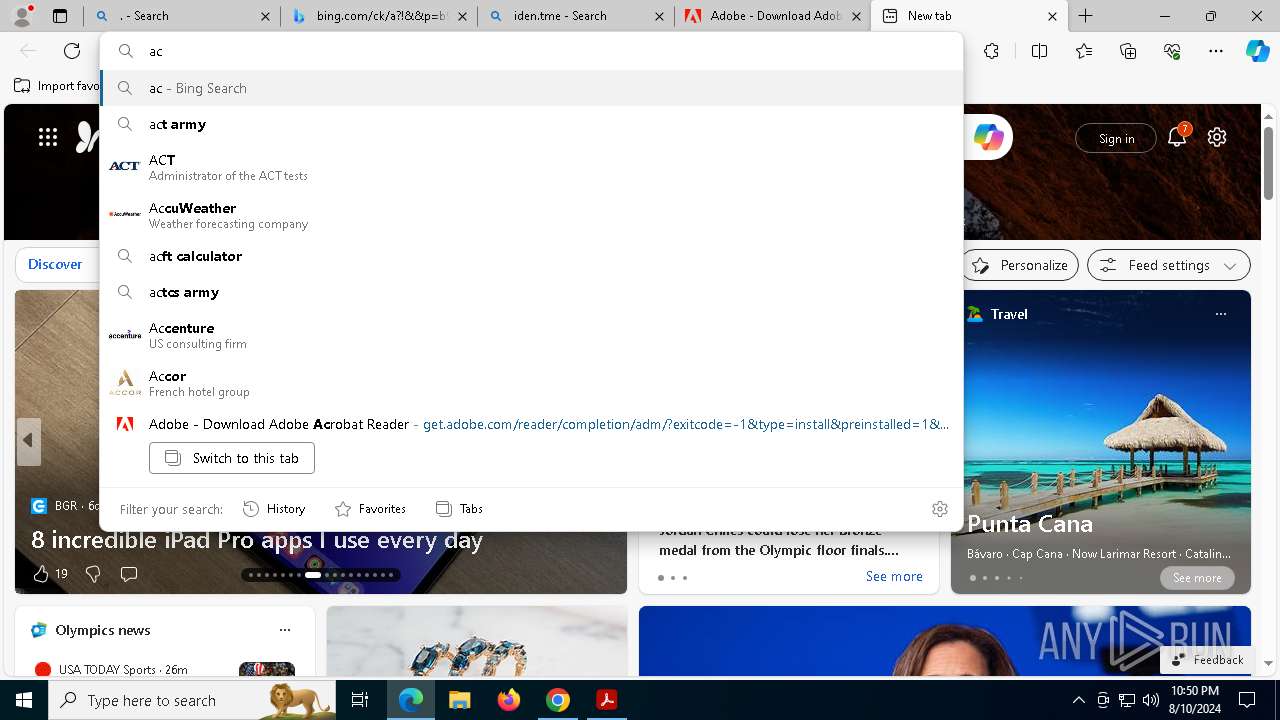This screenshot has height=720, width=1280.
Task: Open Copilot sidebar icon
Action: 1257,51
